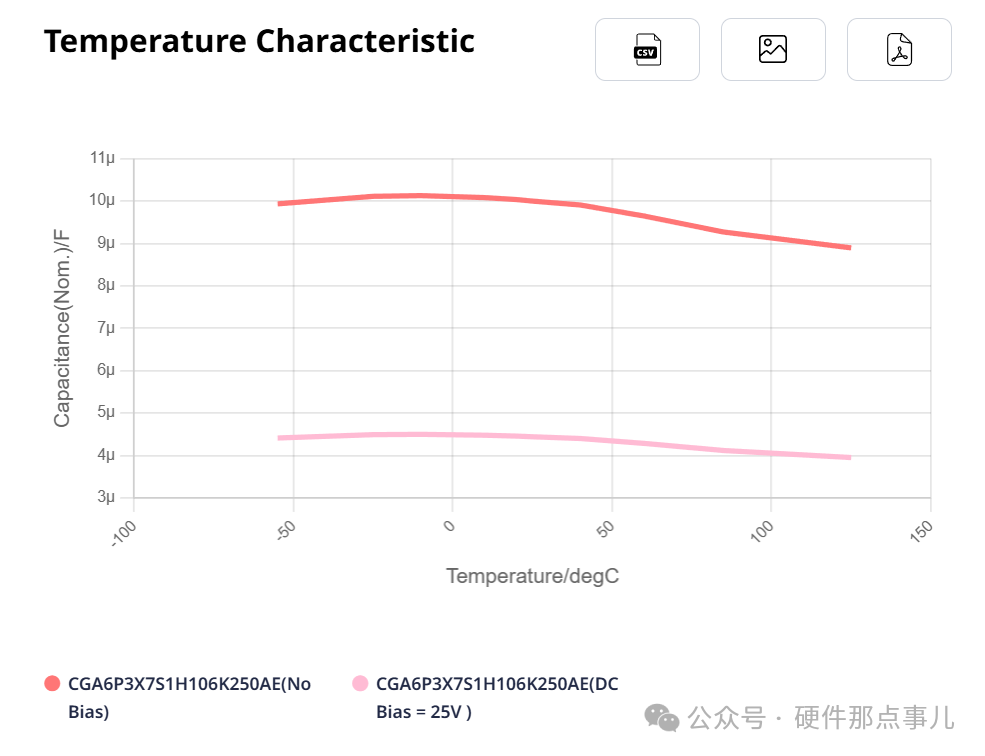Click the red No Bias legend dot
This screenshot has height=756, width=985.
coord(53,684)
